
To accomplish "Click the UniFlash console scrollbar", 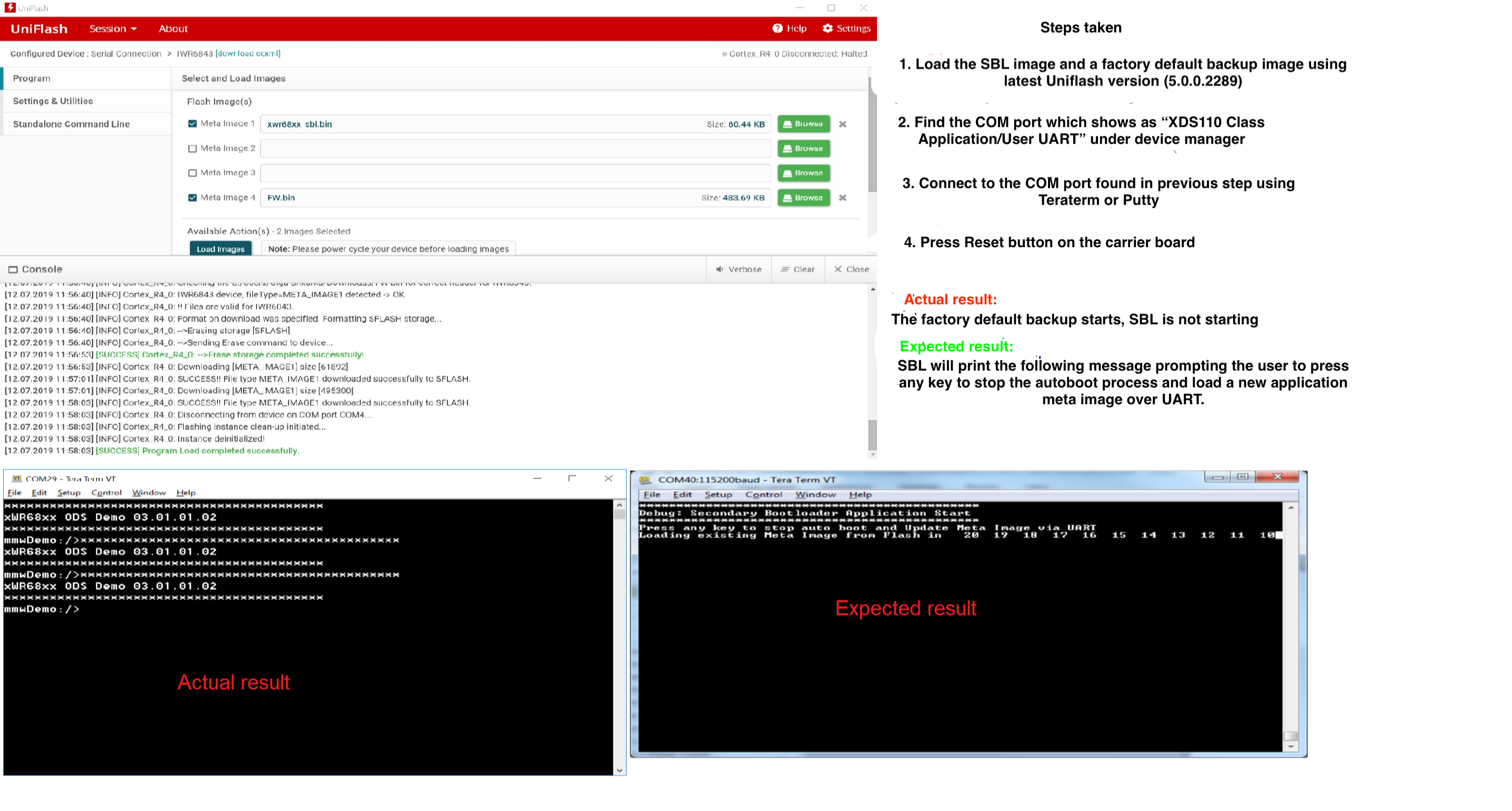I will point(873,434).
